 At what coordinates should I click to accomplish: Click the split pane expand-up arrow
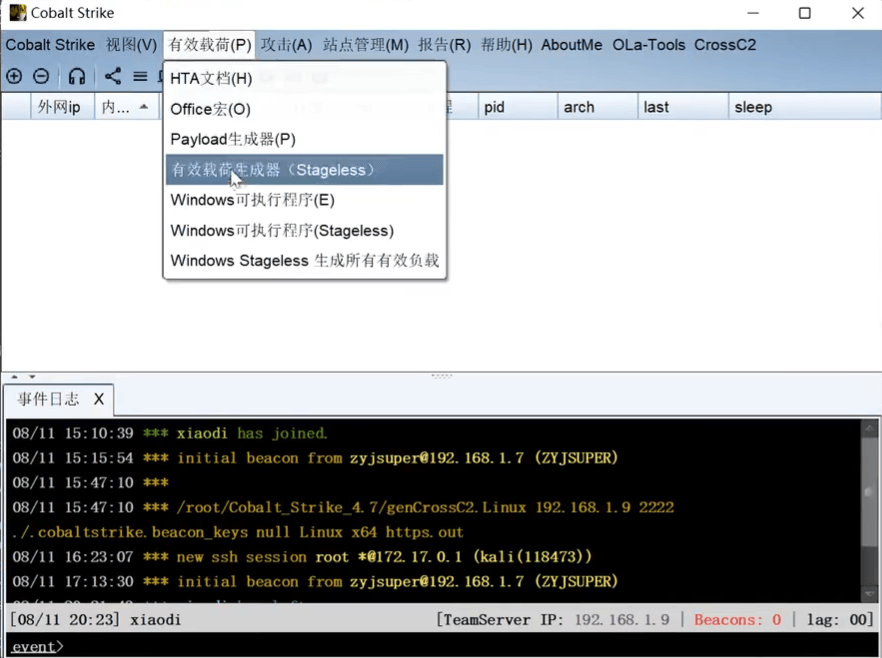15,376
